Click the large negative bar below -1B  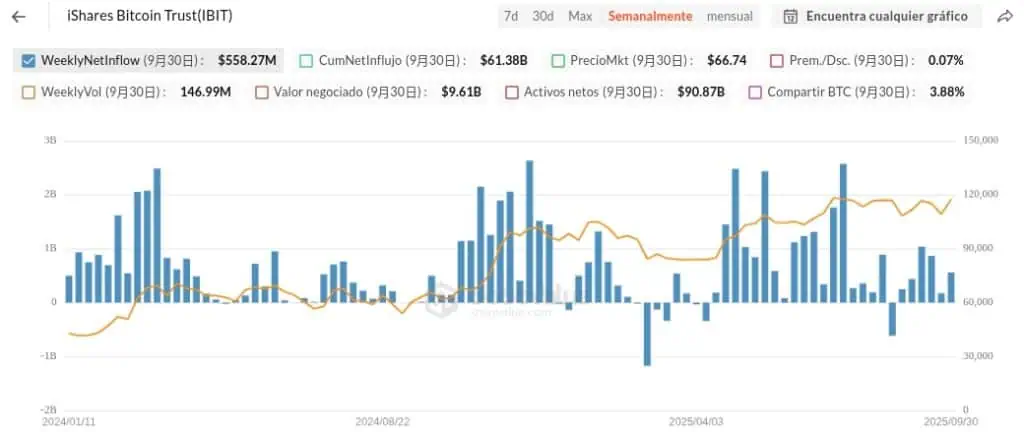(x=647, y=334)
